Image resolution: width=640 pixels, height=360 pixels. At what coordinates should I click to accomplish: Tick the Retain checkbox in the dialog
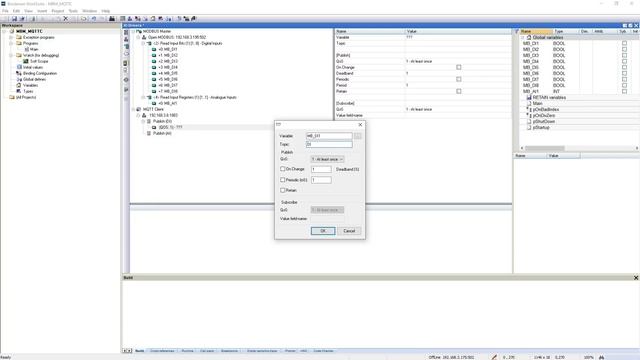(282, 190)
